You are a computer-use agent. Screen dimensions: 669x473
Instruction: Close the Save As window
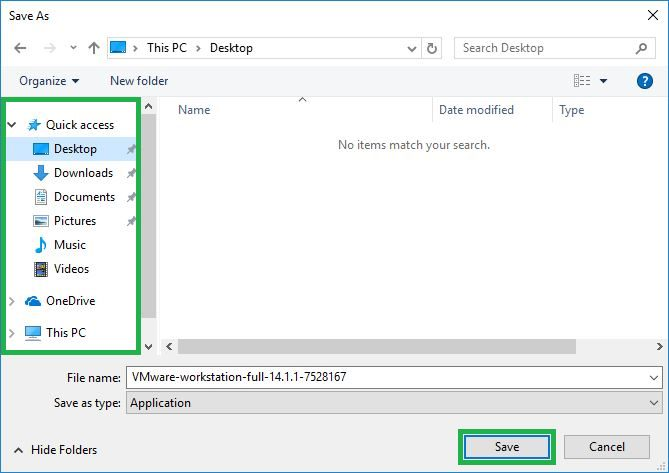point(652,16)
